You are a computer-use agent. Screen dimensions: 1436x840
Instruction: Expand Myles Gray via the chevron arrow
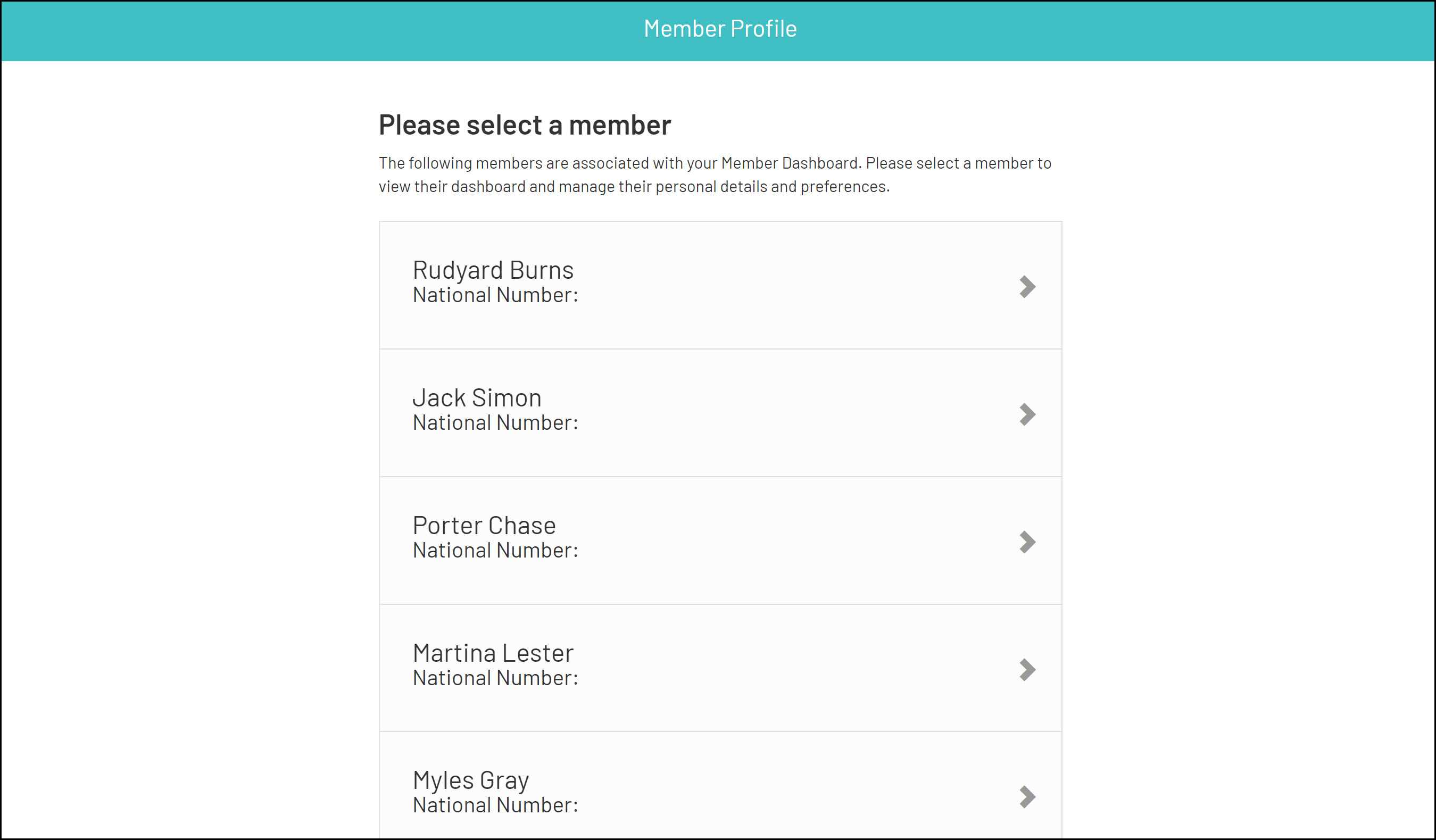(1027, 797)
